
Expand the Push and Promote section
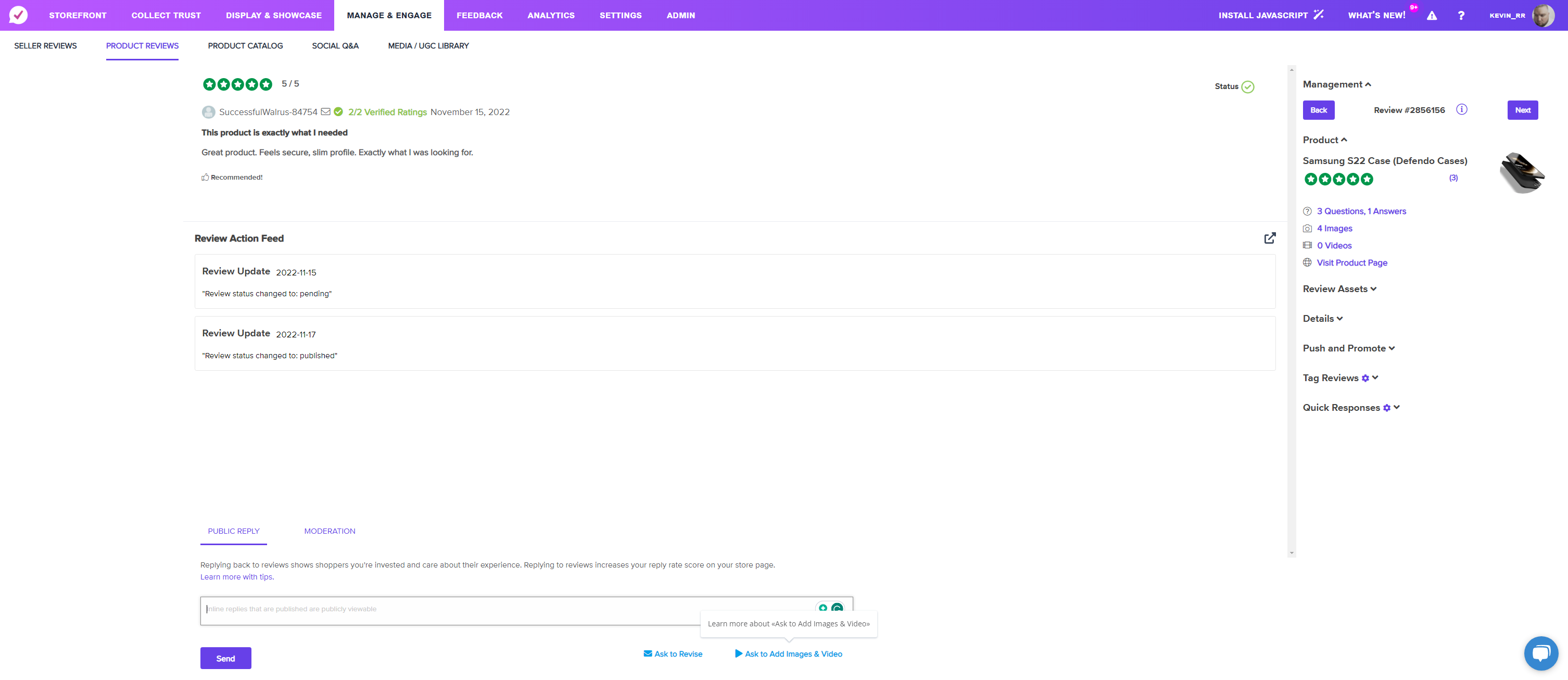1348,348
